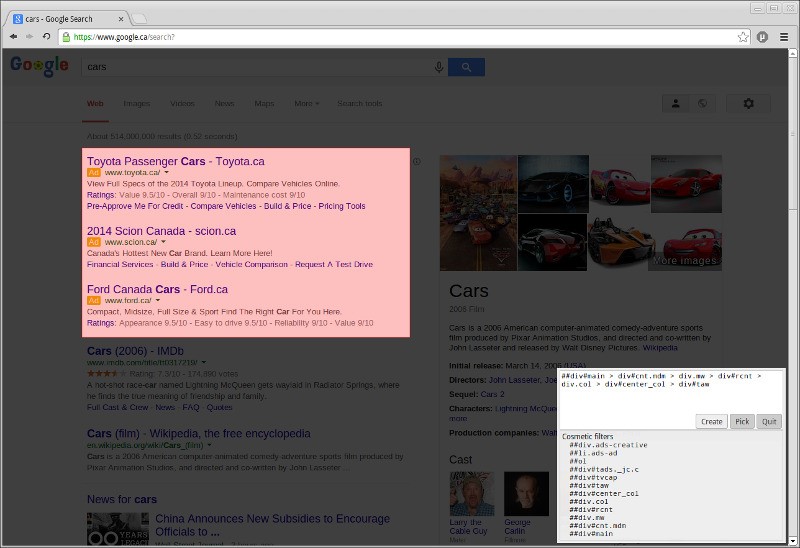Expand dropdown arrow beside www.scion.ca
Screen dimensions: 800x548
(163, 242)
